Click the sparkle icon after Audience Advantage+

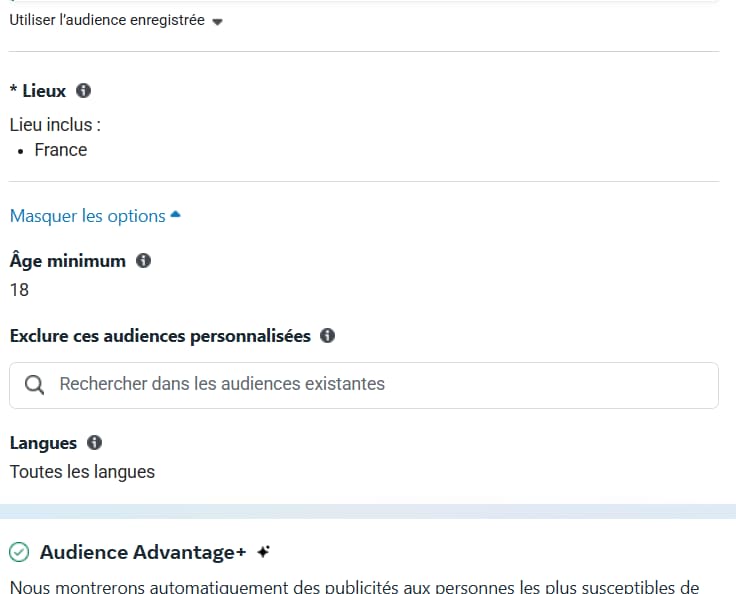coord(263,552)
